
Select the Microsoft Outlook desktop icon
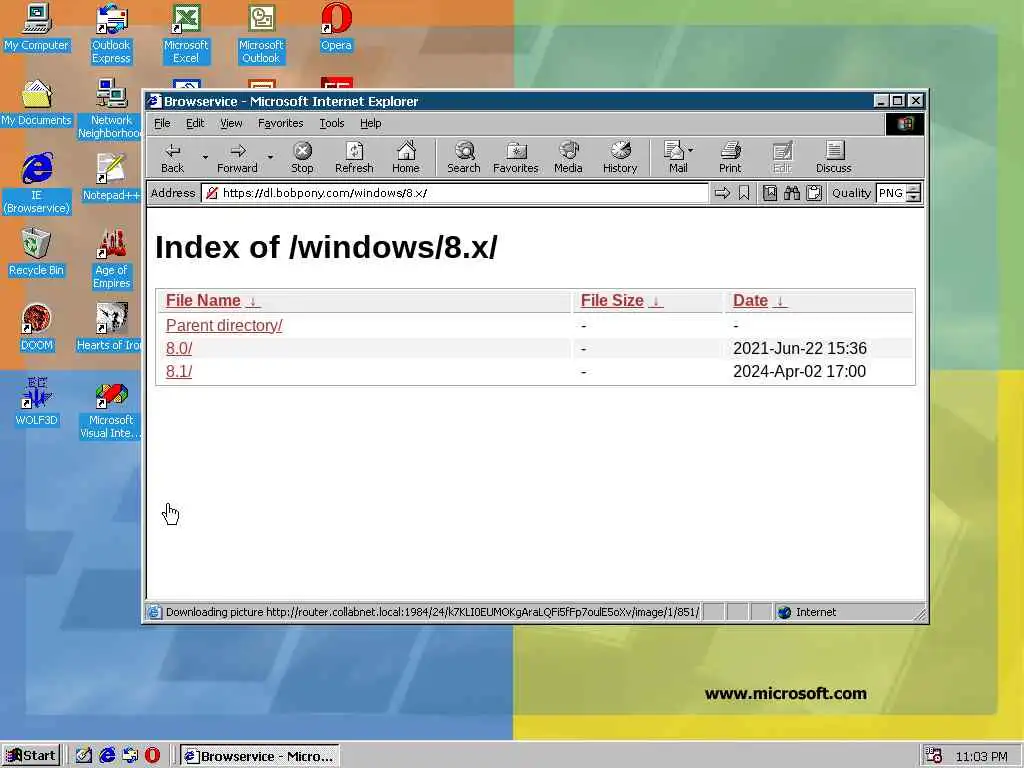(261, 34)
